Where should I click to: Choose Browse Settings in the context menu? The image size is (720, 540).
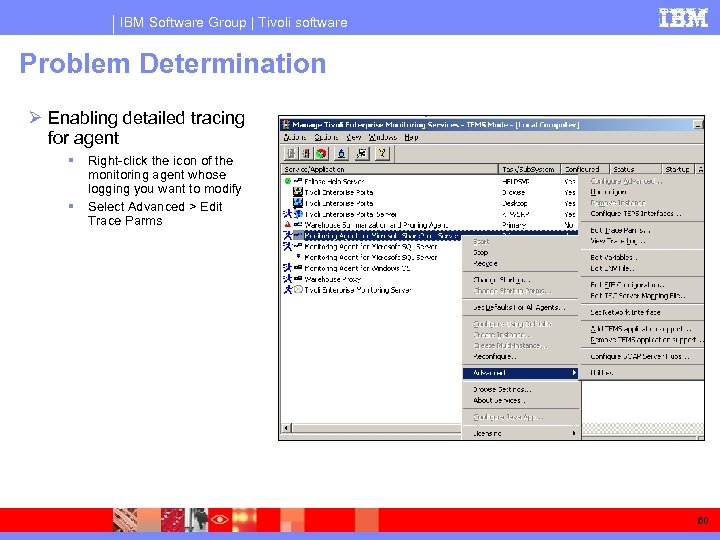(521, 389)
